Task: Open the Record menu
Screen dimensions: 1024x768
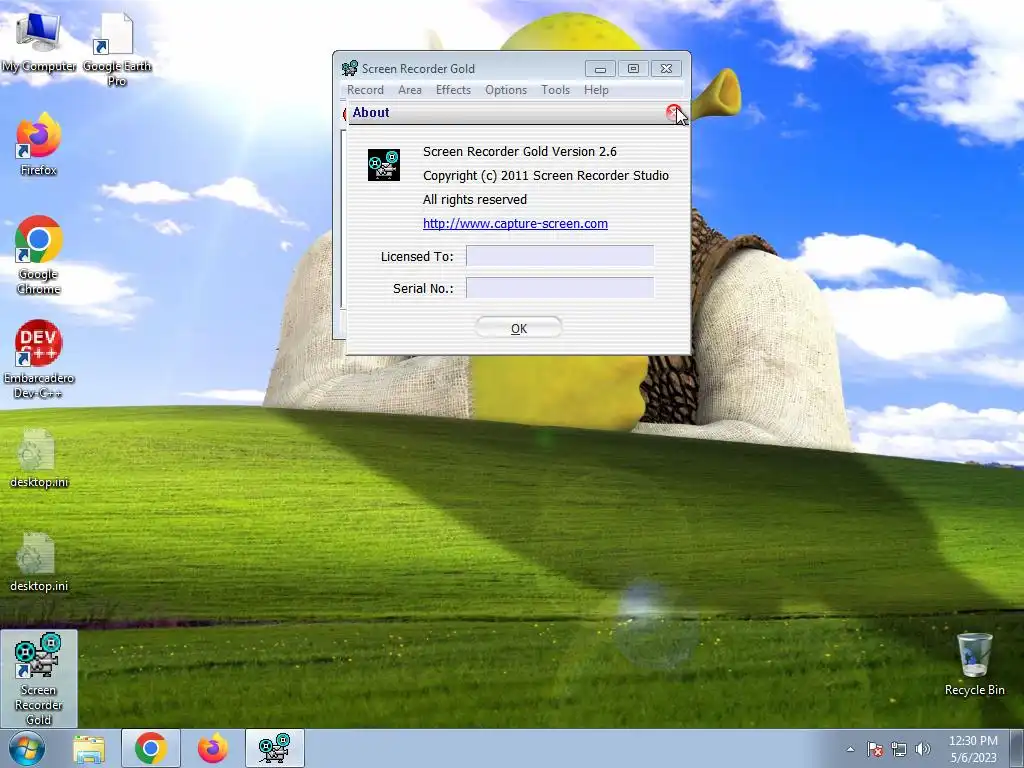Action: [x=365, y=90]
